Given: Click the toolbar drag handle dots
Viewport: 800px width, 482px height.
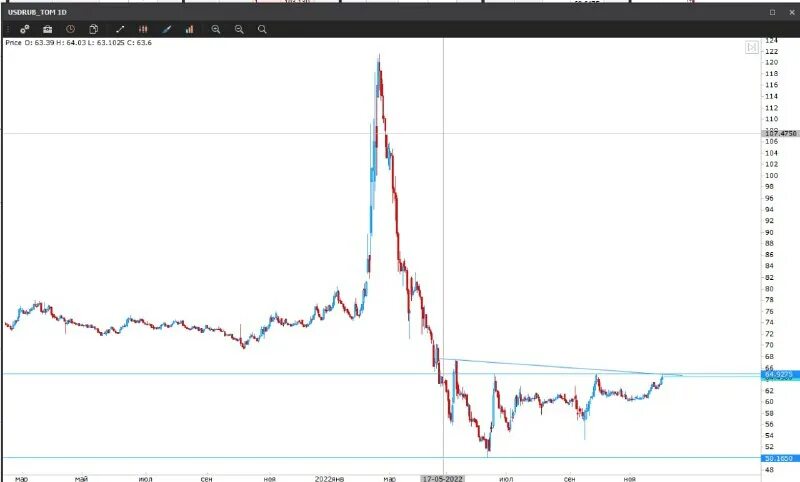Looking at the screenshot, I should click(x=8, y=29).
